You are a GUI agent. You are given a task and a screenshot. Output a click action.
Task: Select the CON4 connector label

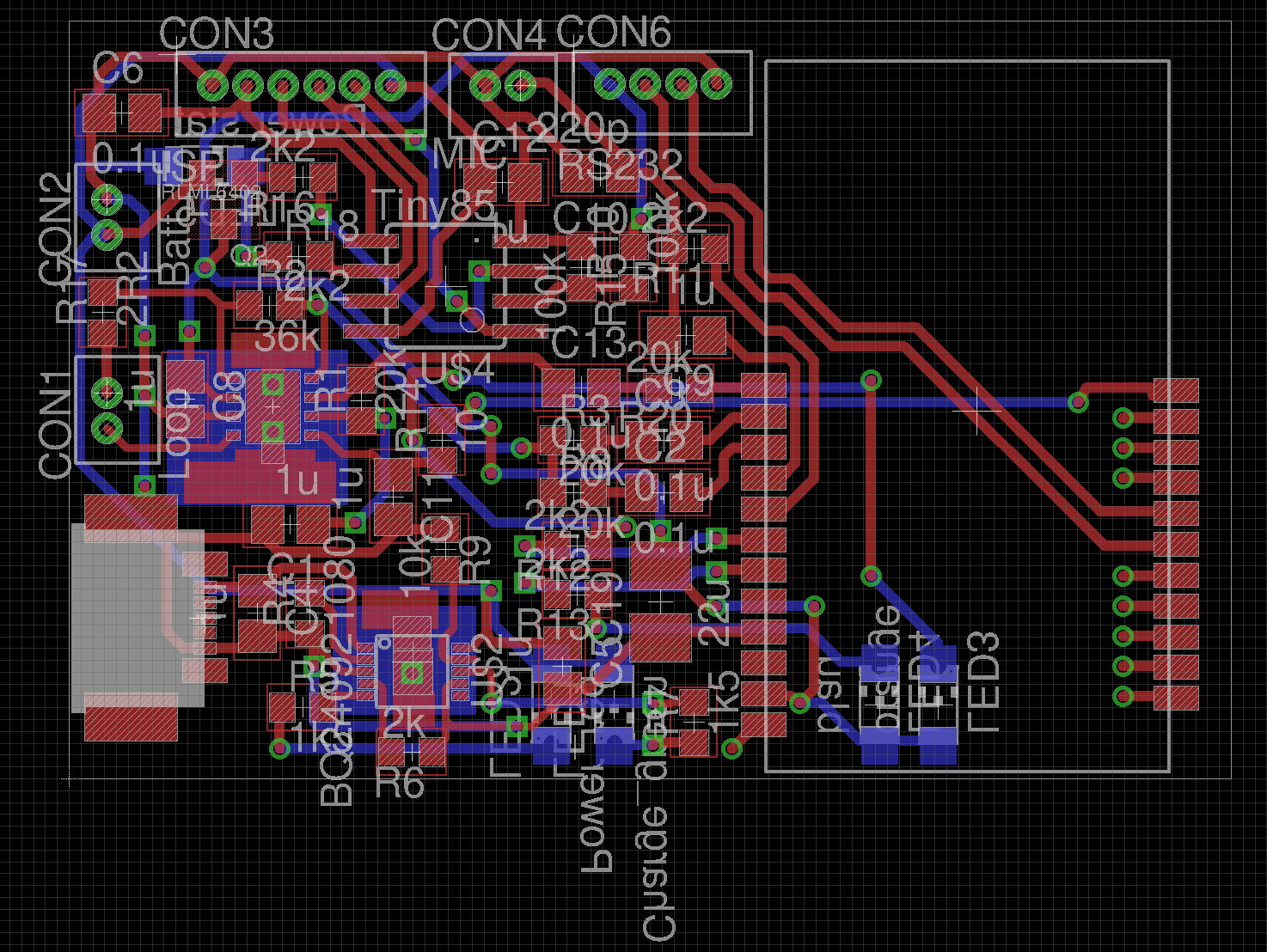[x=488, y=36]
